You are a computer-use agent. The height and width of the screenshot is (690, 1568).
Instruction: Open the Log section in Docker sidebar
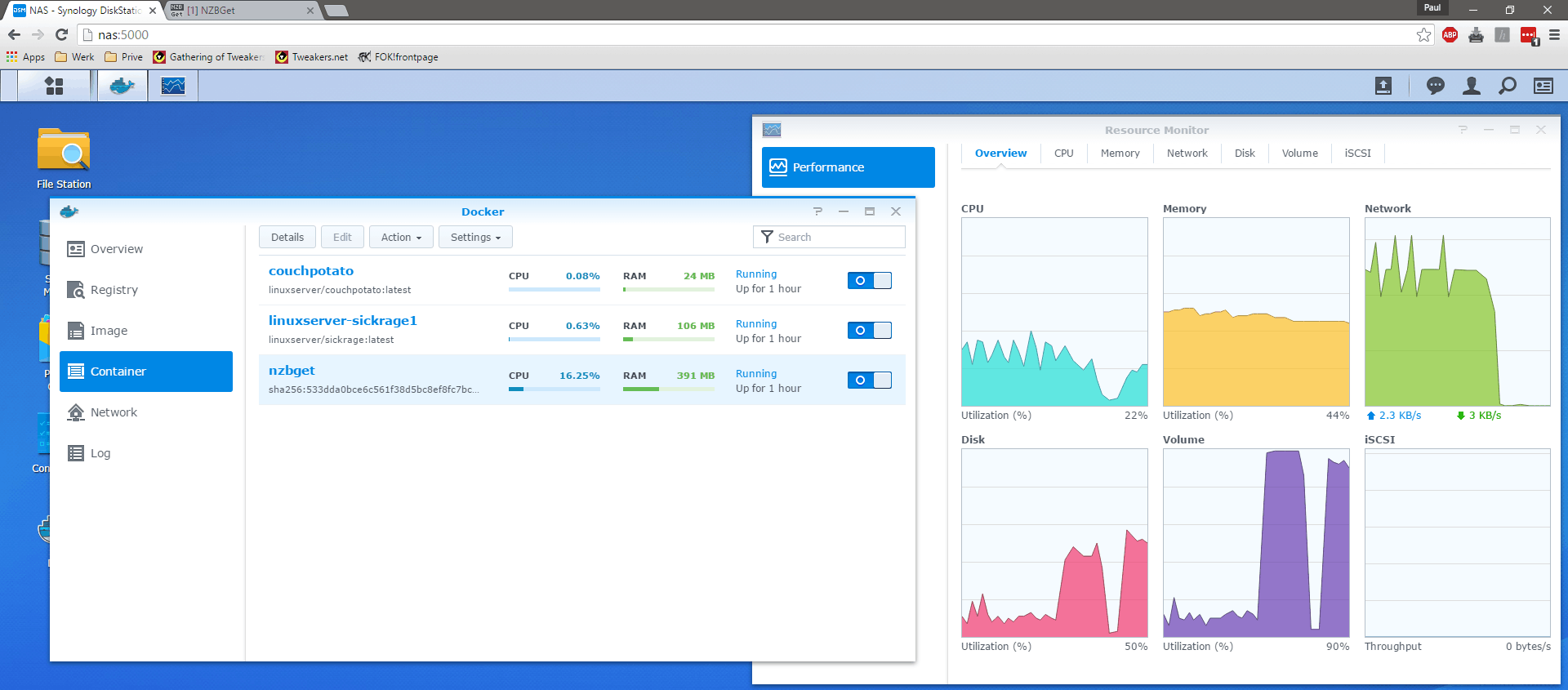146,453
